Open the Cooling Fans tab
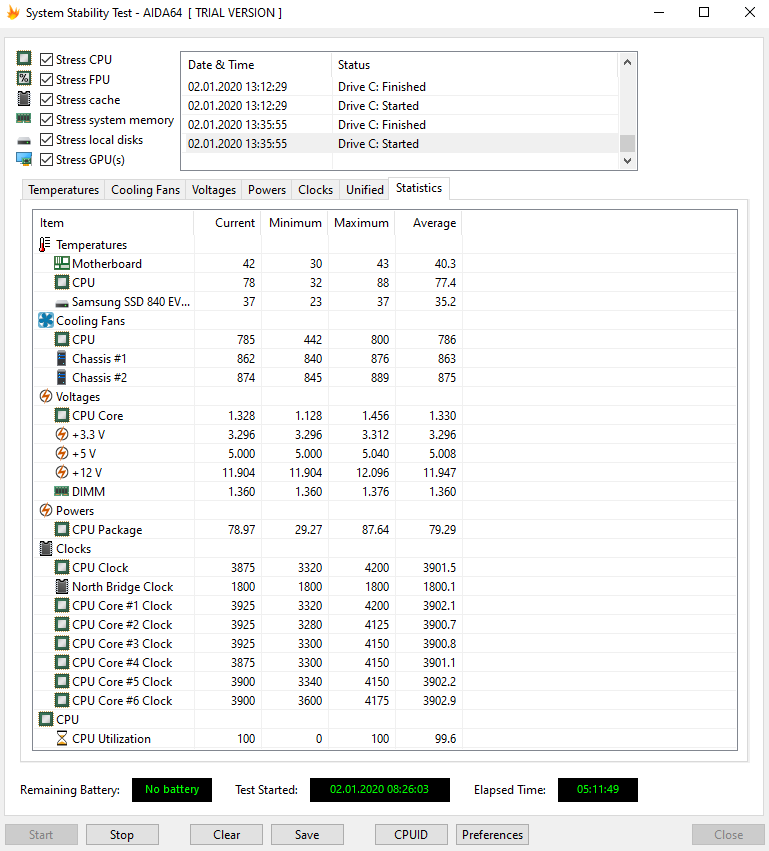The image size is (769, 851). pos(145,189)
